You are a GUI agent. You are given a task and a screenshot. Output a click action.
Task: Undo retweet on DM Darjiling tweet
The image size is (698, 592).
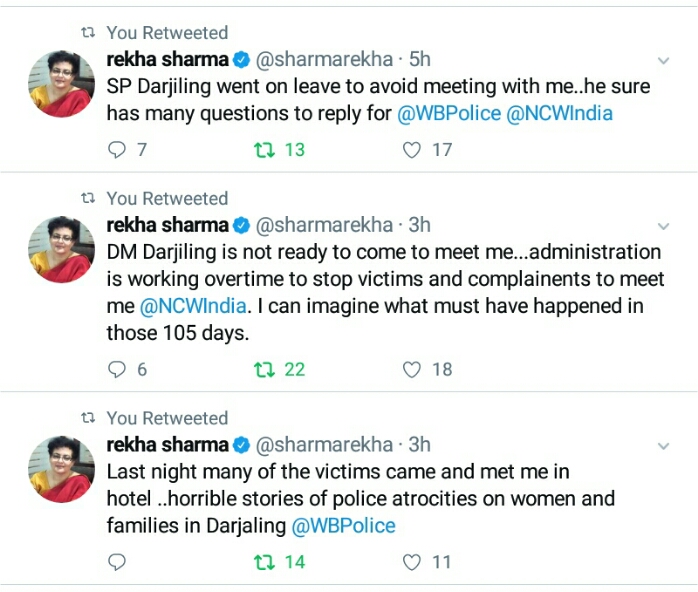click(x=264, y=369)
